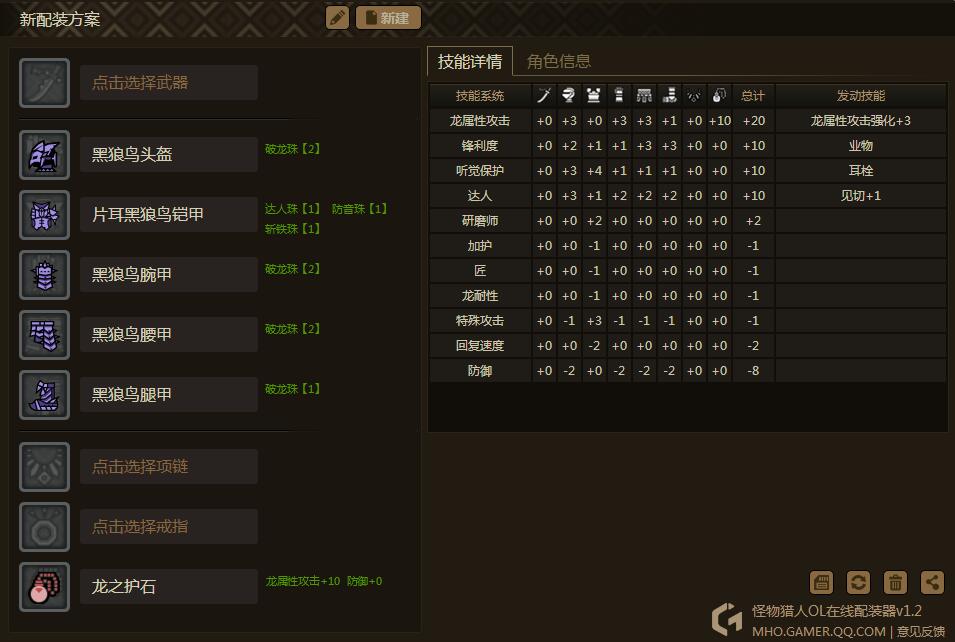Image resolution: width=955 pixels, height=642 pixels.
Task: Click the 总计 column header
Action: click(x=753, y=96)
